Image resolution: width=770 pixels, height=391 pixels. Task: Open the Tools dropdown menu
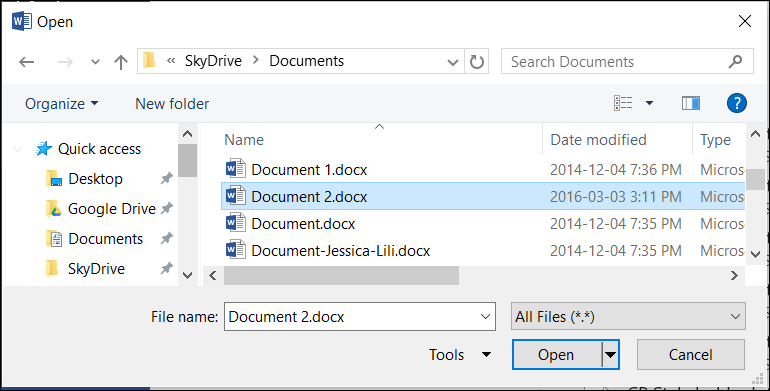[460, 355]
